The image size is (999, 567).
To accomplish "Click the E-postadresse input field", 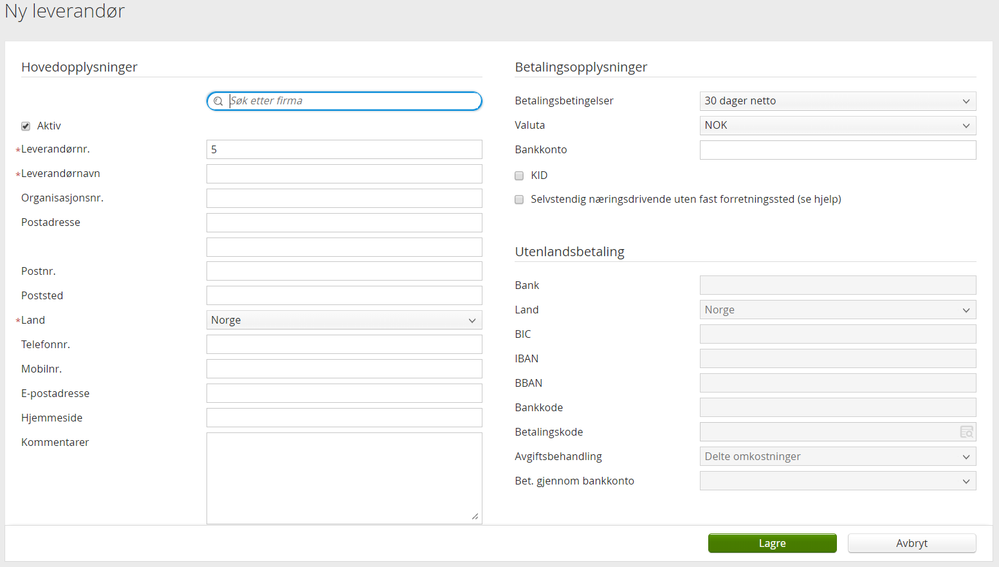I will [344, 394].
